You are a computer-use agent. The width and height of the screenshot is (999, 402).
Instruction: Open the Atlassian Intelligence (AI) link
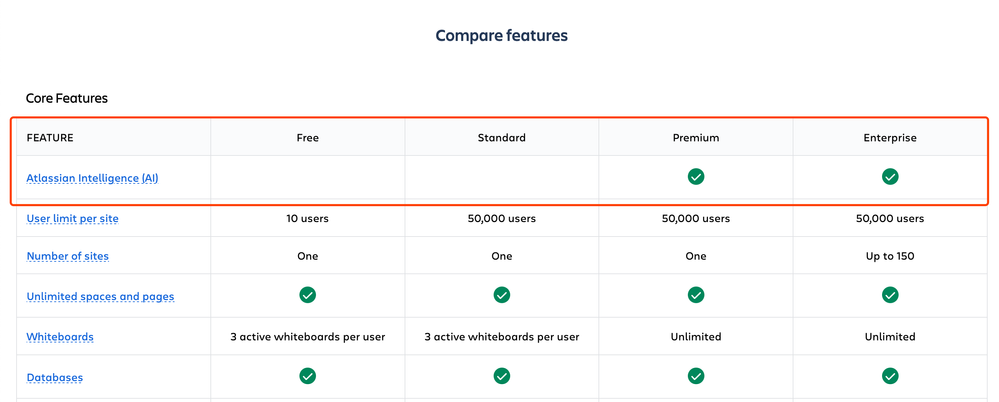(92, 178)
